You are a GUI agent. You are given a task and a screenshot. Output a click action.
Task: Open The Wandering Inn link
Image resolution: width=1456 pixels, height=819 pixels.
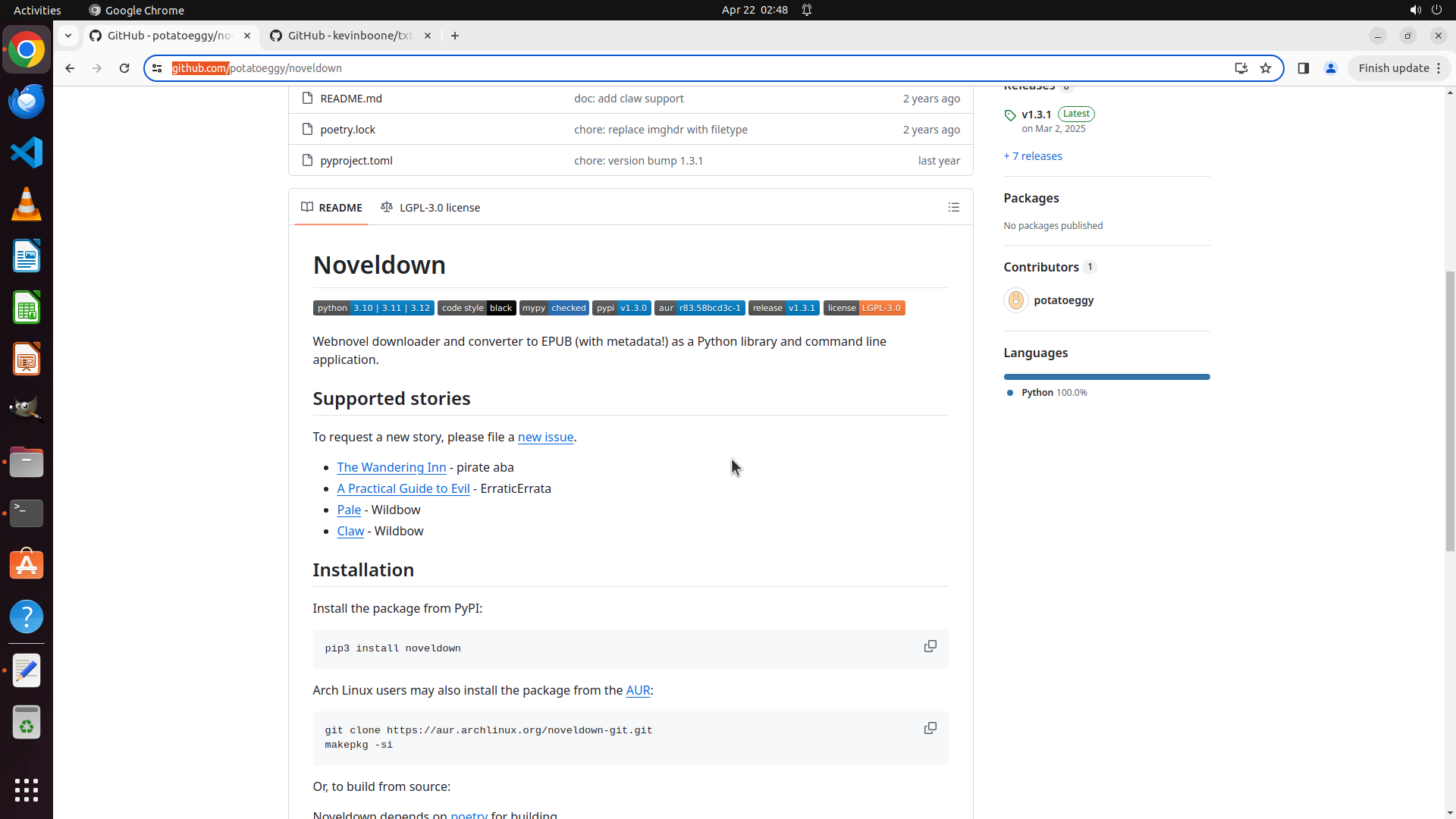(x=391, y=467)
